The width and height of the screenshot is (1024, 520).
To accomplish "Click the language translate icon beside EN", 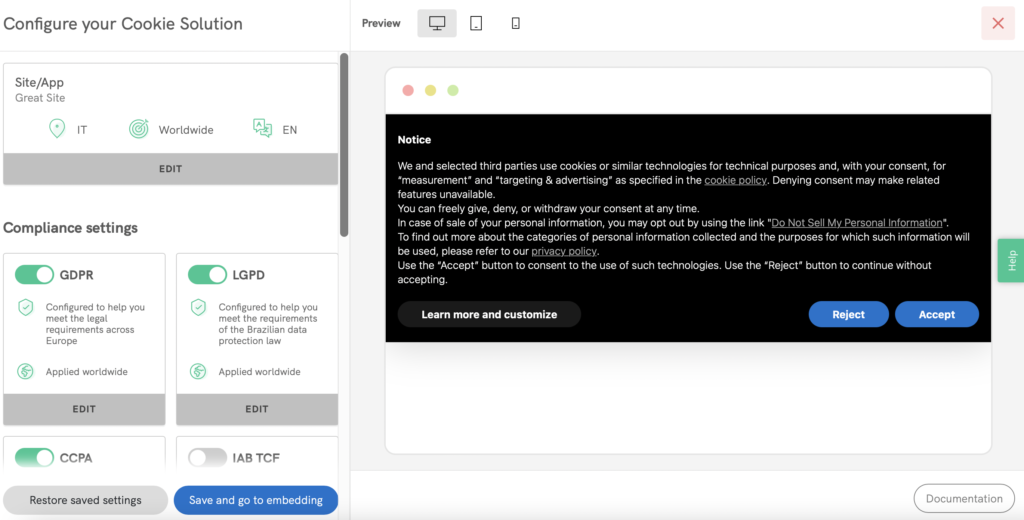I will pos(262,128).
